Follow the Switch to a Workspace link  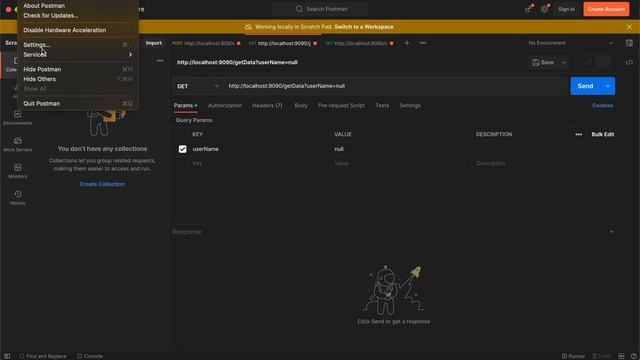click(x=364, y=27)
